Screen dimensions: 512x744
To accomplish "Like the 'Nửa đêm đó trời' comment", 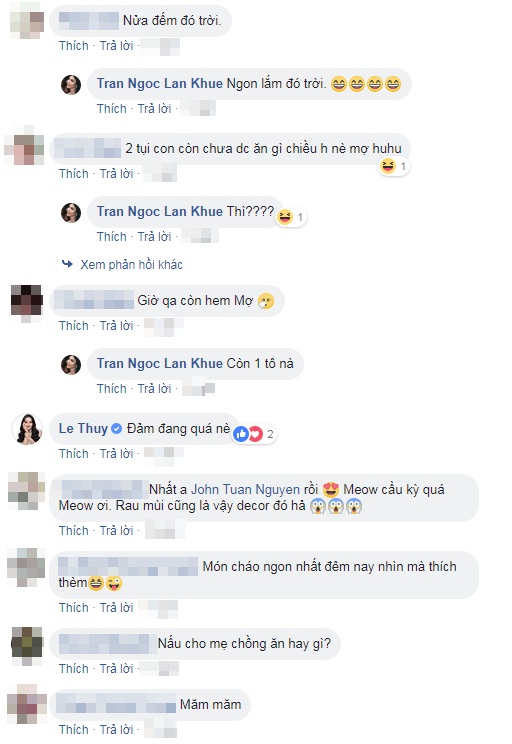I will (74, 46).
